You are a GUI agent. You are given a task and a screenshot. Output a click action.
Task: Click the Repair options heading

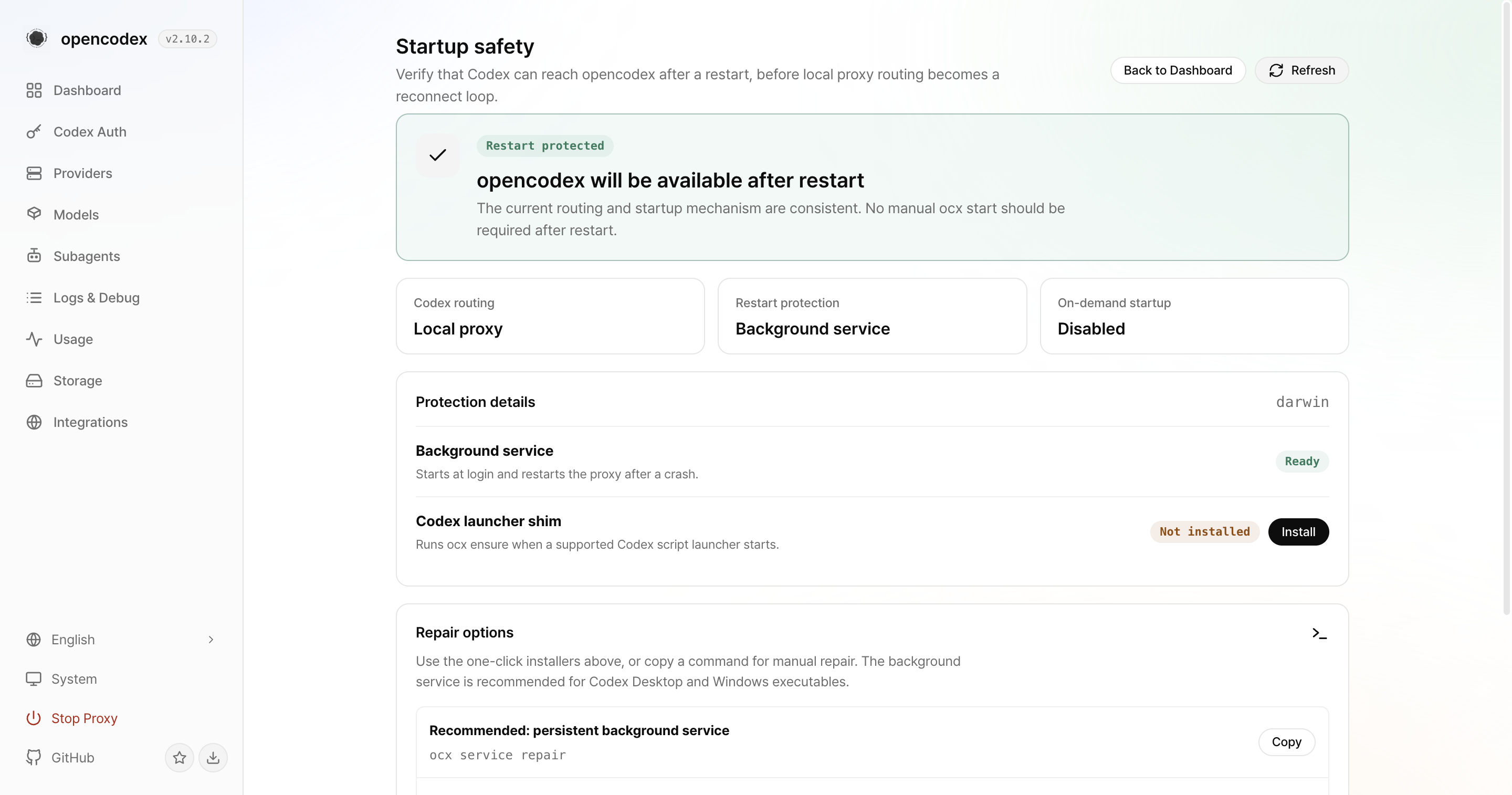coord(464,632)
